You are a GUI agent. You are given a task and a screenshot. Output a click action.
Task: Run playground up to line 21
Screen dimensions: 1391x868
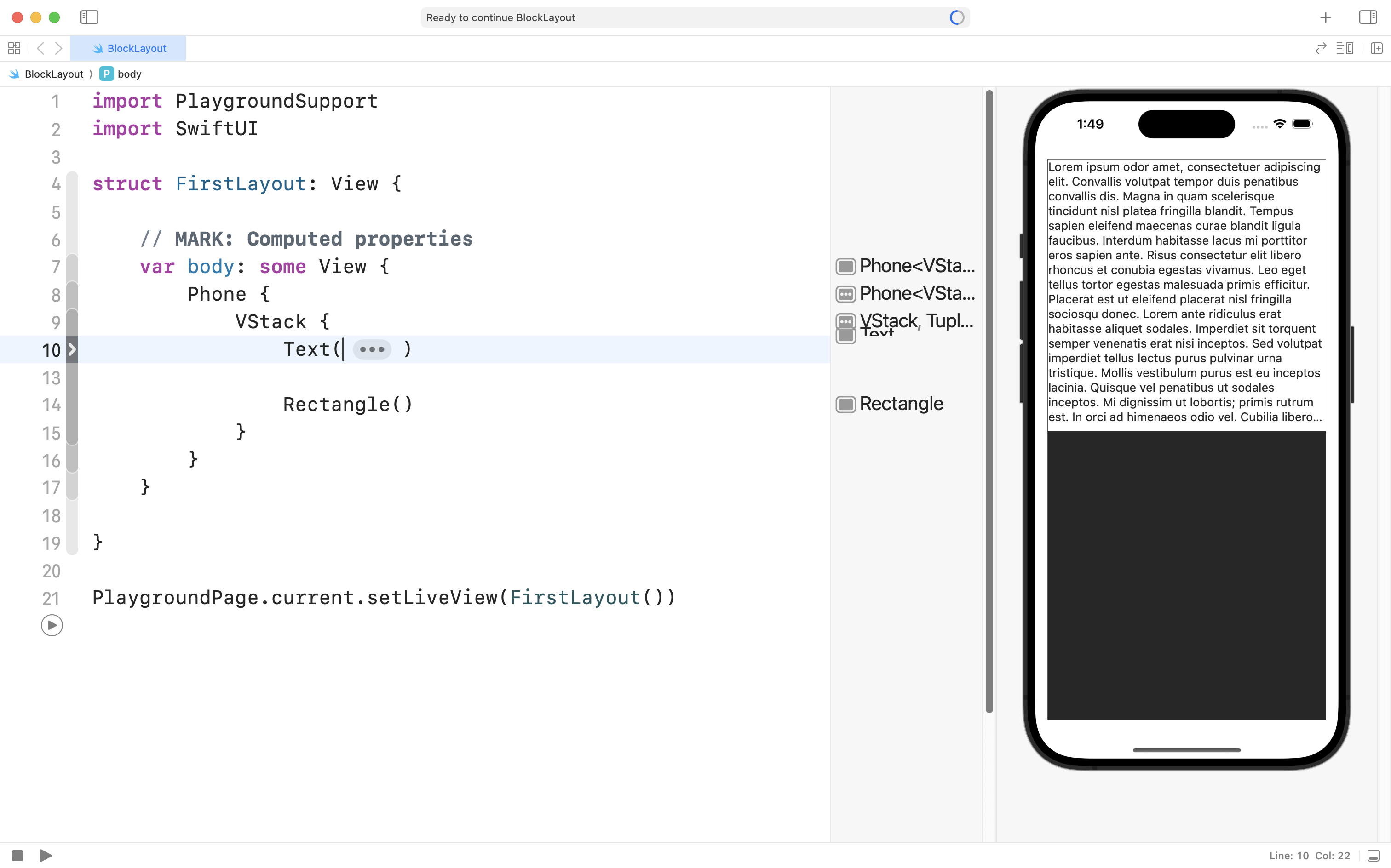(x=52, y=625)
